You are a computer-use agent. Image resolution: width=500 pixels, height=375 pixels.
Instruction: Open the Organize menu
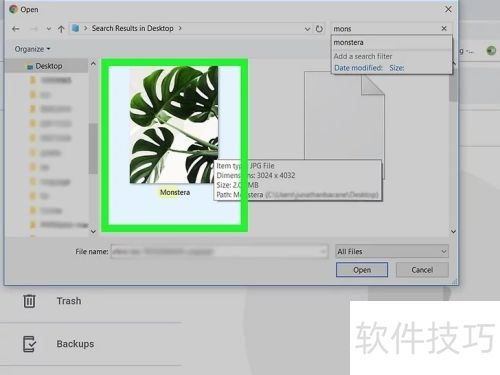(x=32, y=49)
